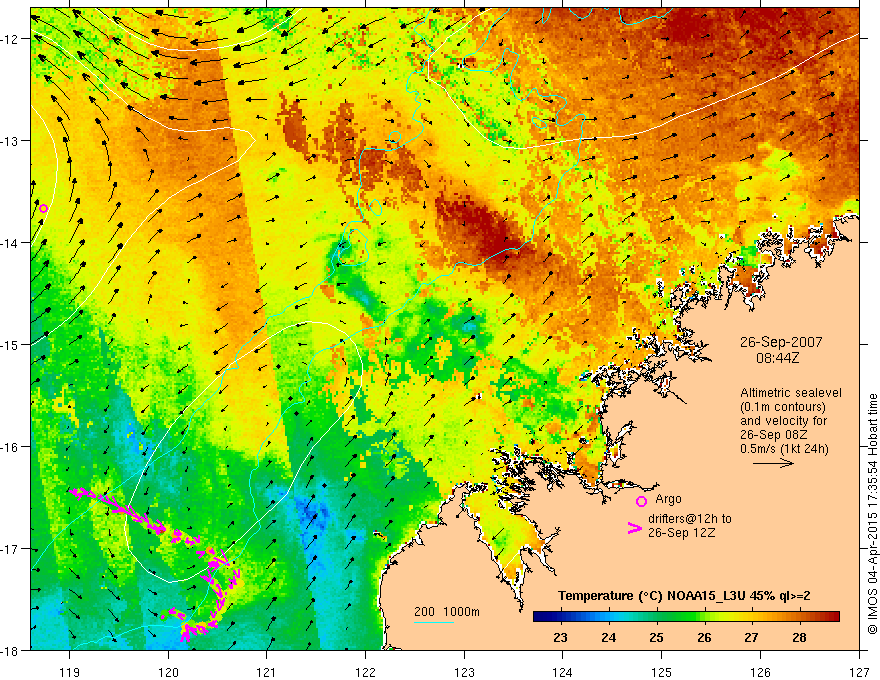Click the magenta Argo circle in the legend
The width and height of the screenshot is (880, 680).
[641, 501]
